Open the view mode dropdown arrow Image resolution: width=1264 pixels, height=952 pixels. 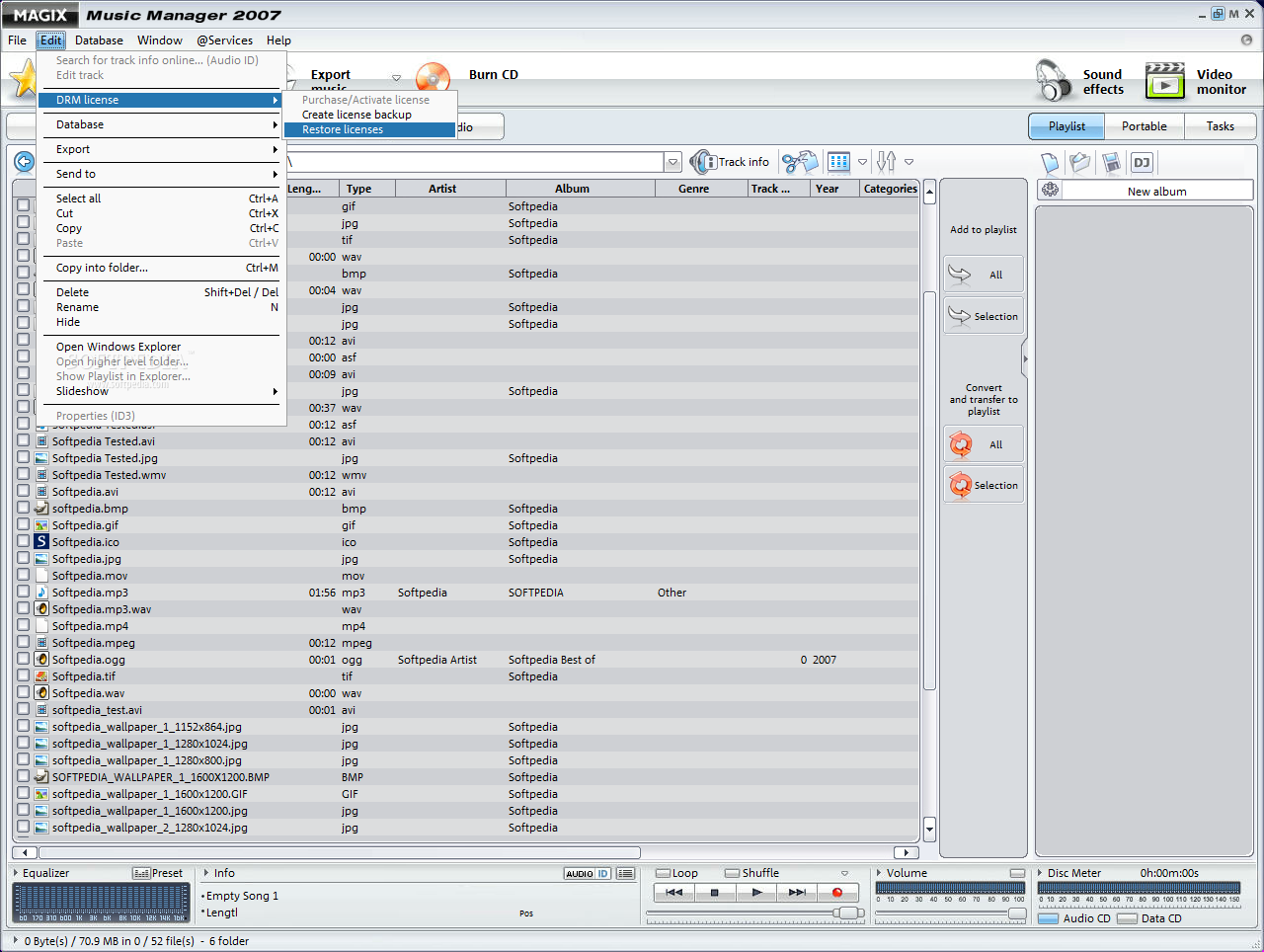(x=862, y=162)
